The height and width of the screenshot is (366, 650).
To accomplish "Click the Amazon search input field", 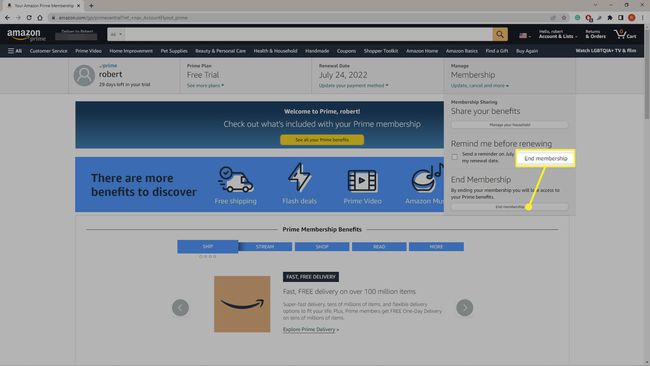I will (309, 34).
